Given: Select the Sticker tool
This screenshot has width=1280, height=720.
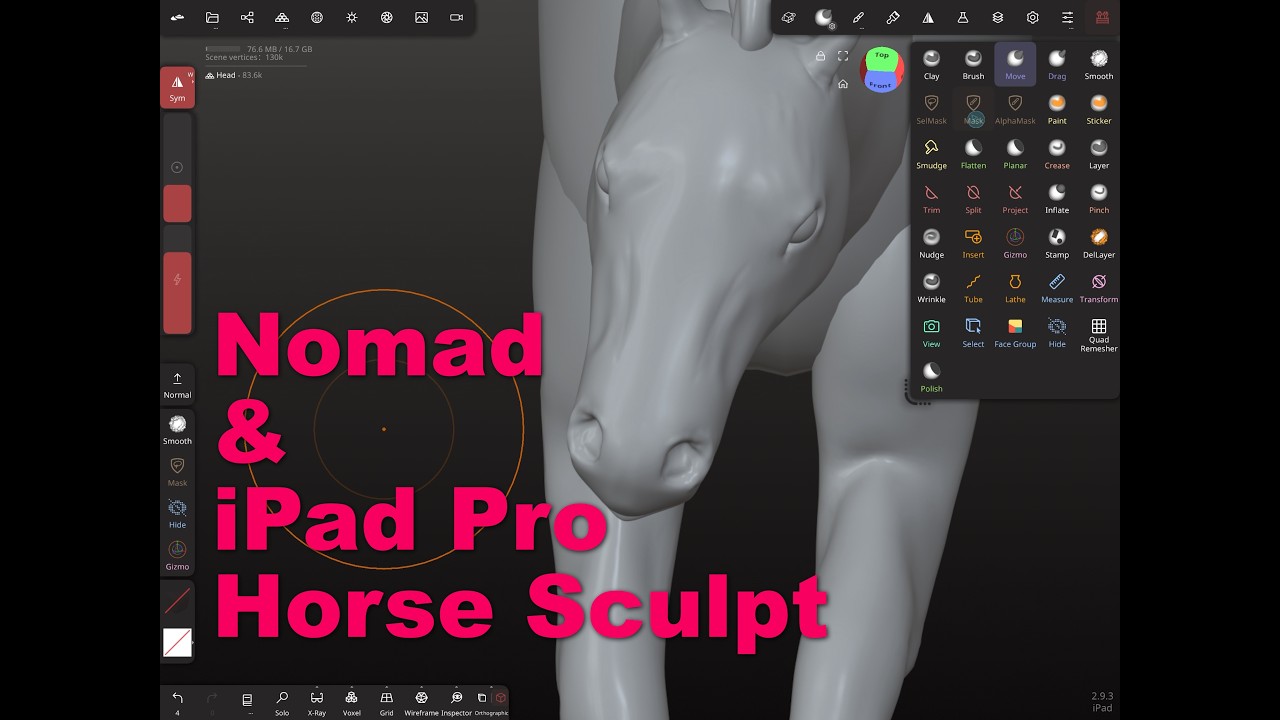Looking at the screenshot, I should pos(1099,110).
